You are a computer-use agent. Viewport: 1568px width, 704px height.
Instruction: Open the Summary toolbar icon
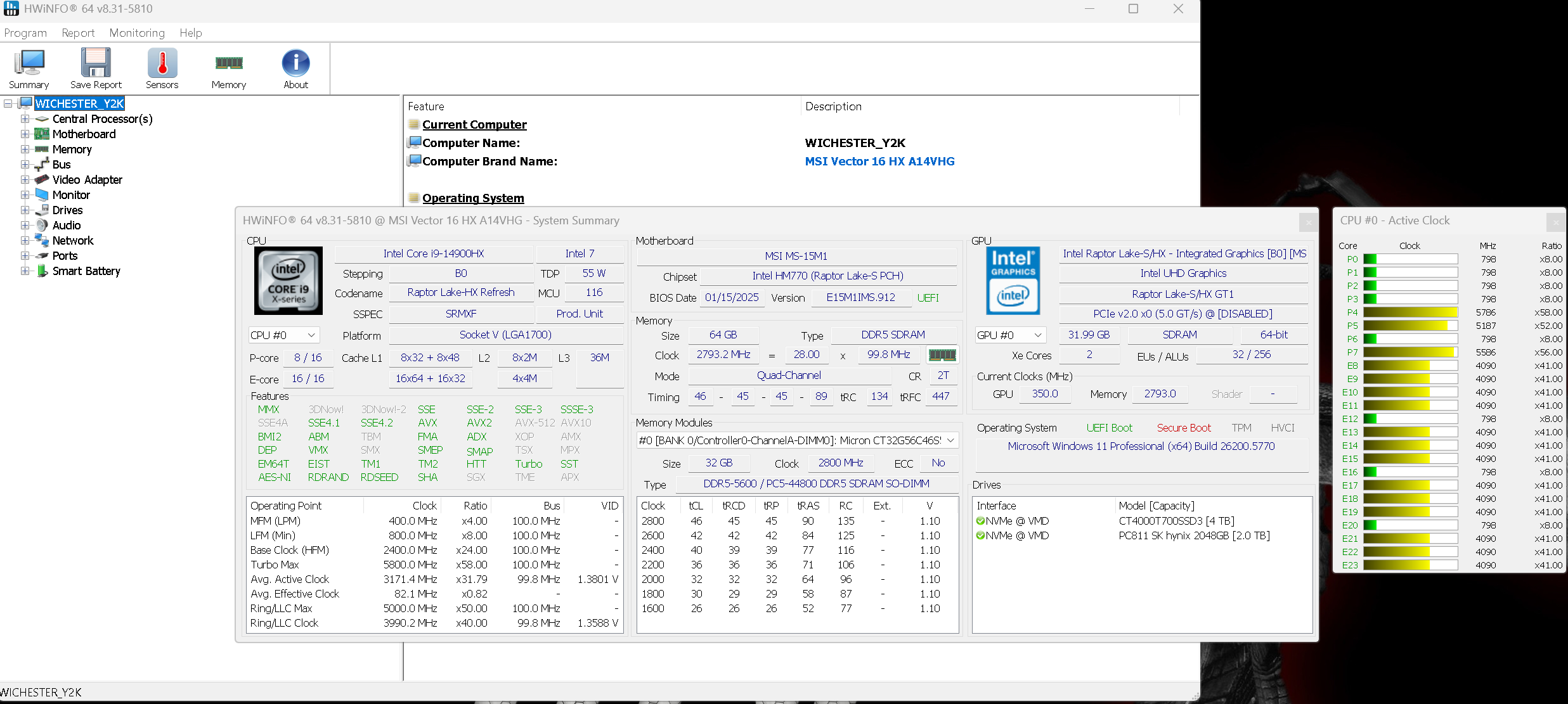click(x=29, y=68)
